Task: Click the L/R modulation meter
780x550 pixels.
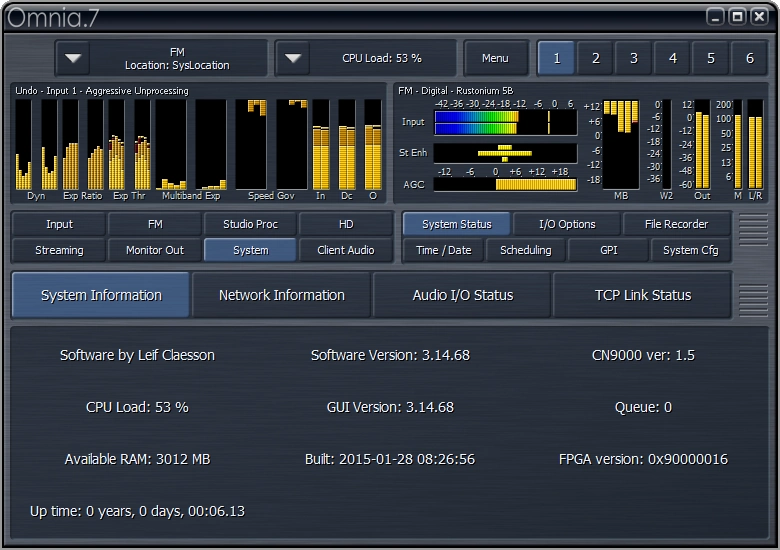Action: (755, 145)
